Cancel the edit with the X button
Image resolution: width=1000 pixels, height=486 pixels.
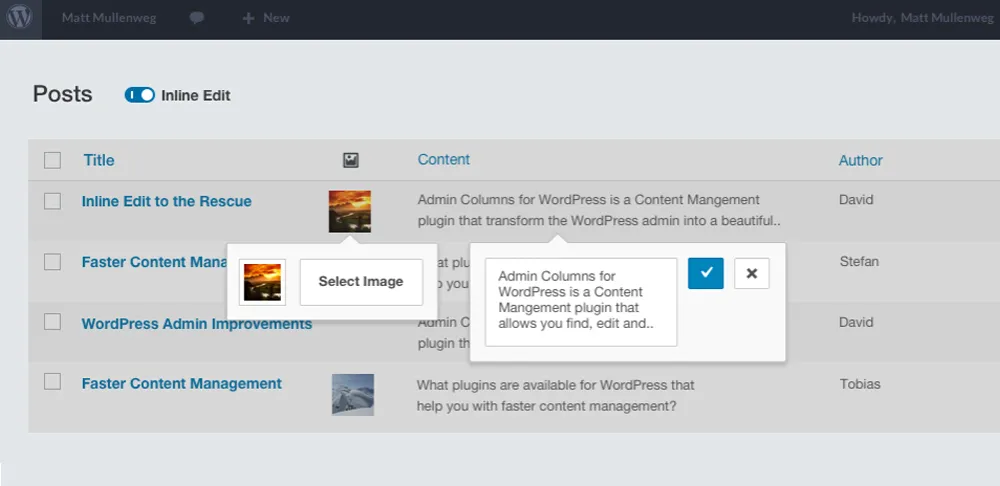pos(752,273)
